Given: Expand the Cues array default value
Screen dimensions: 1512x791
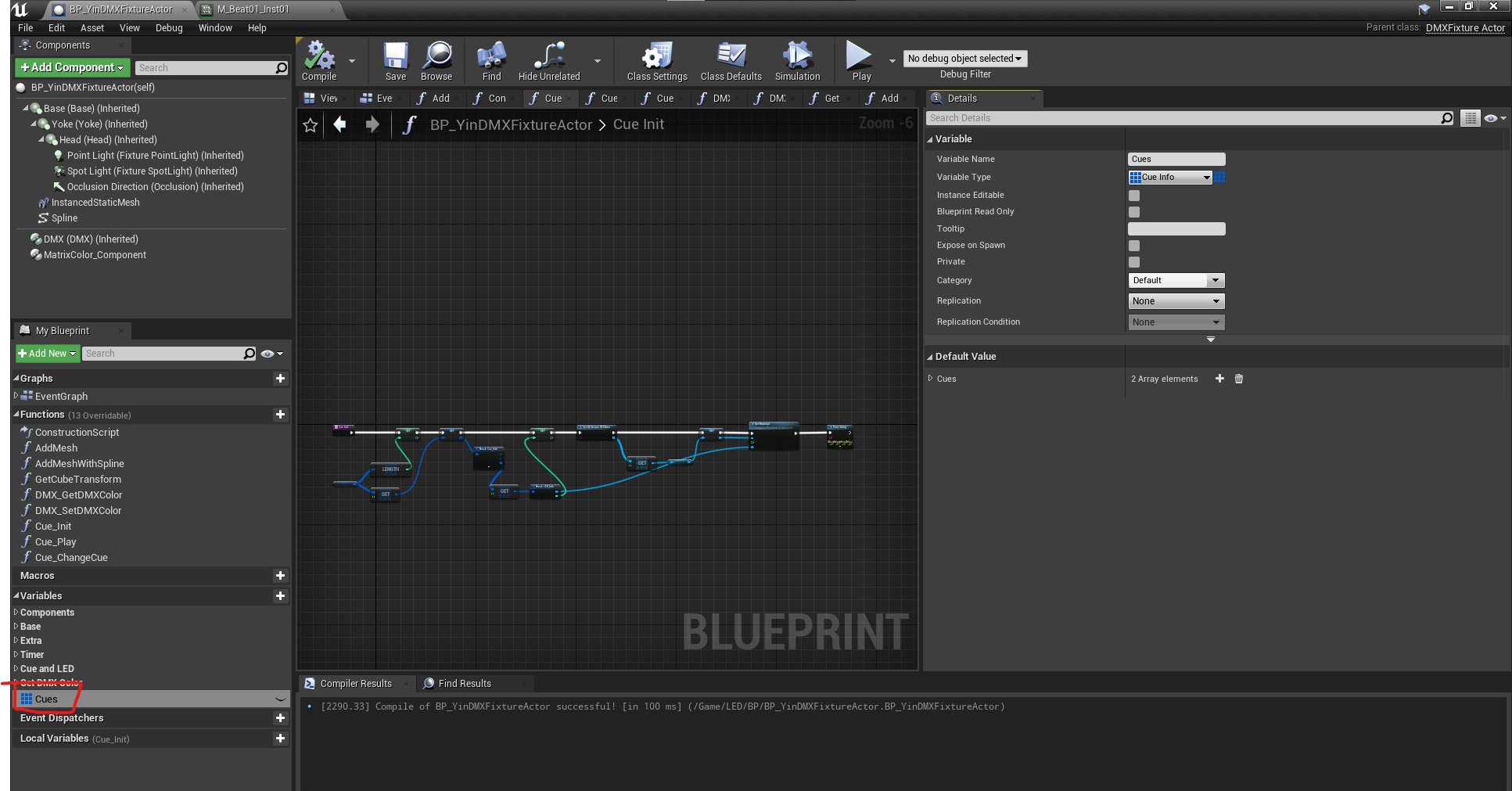Looking at the screenshot, I should pos(931,379).
